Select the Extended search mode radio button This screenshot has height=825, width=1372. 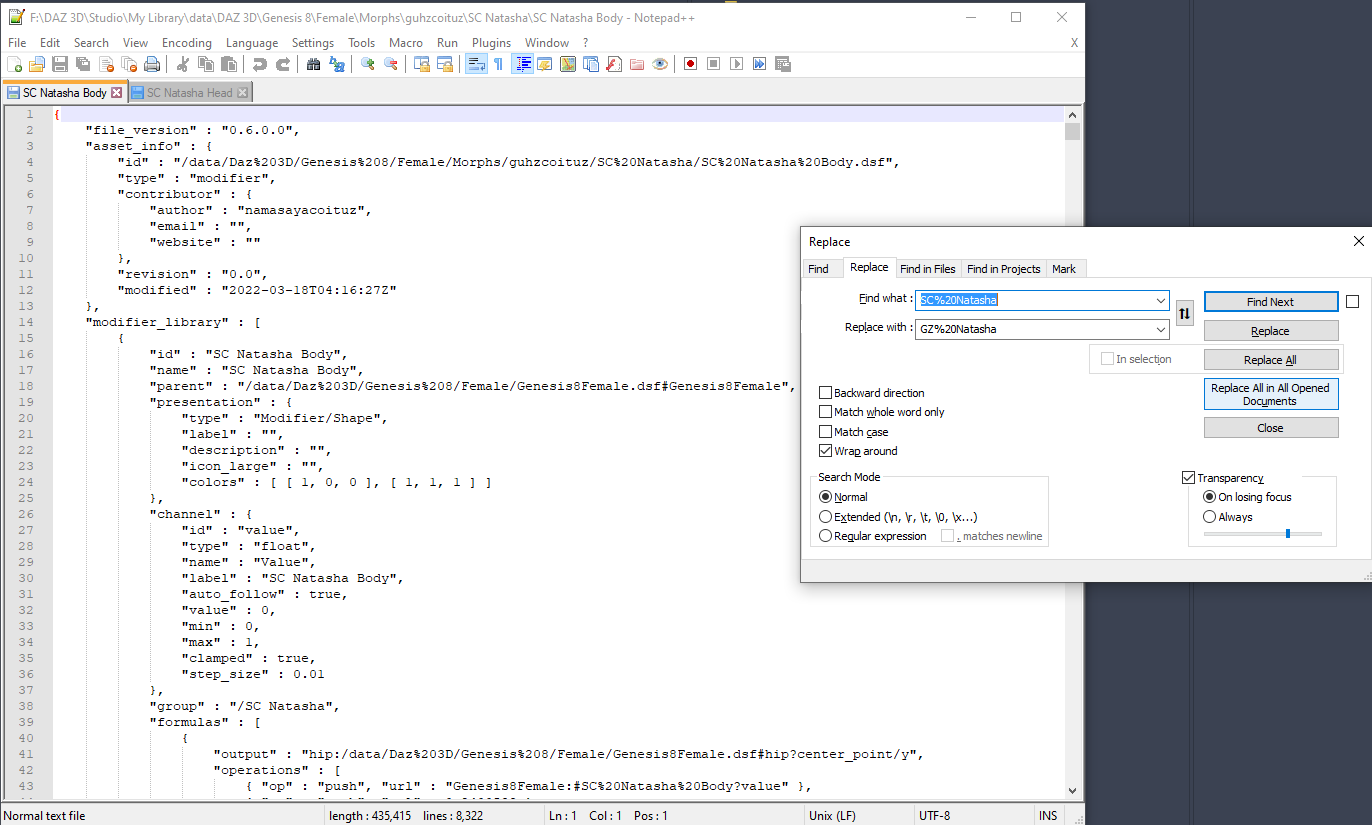825,517
